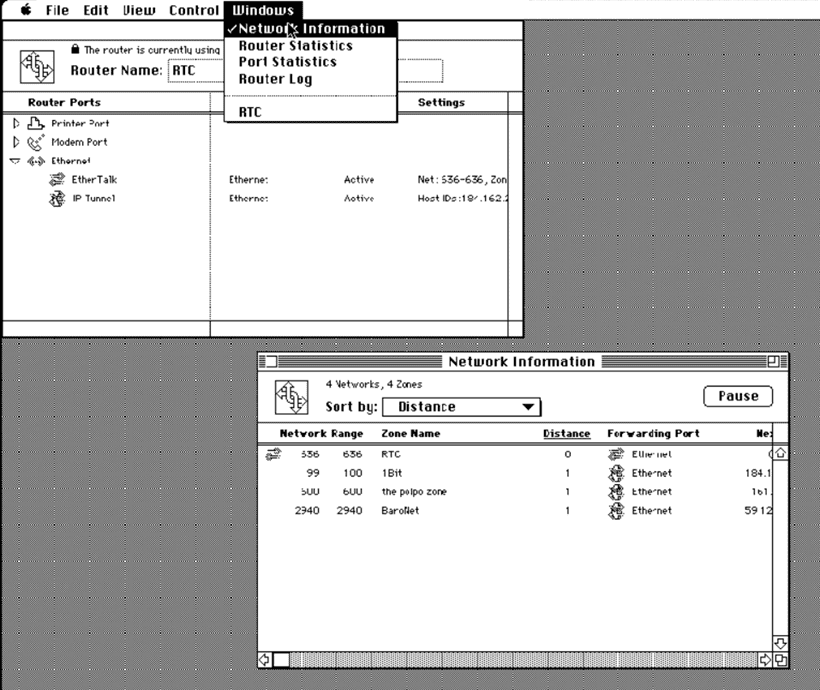Select the RTC window menu entry
Viewport: 820px width, 690px height.
pos(311,112)
